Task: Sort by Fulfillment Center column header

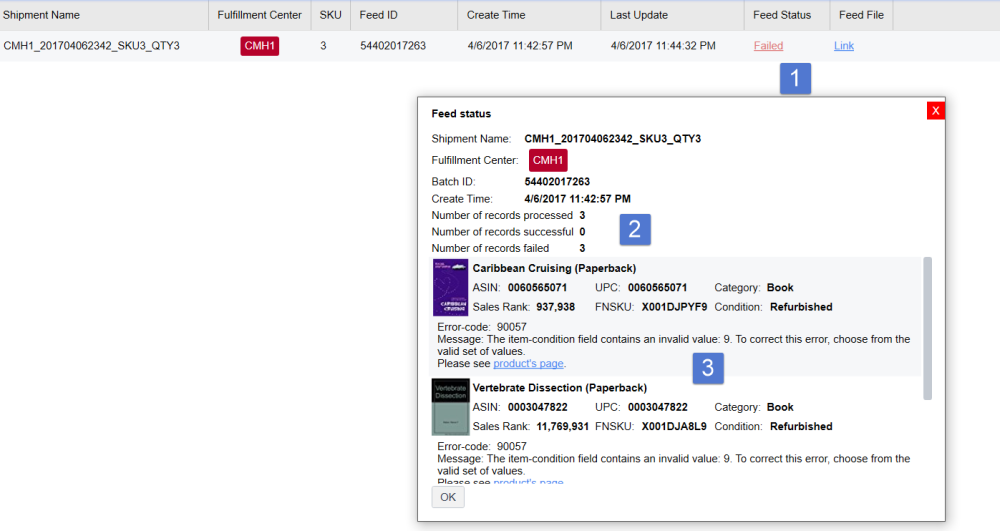Action: coord(259,15)
